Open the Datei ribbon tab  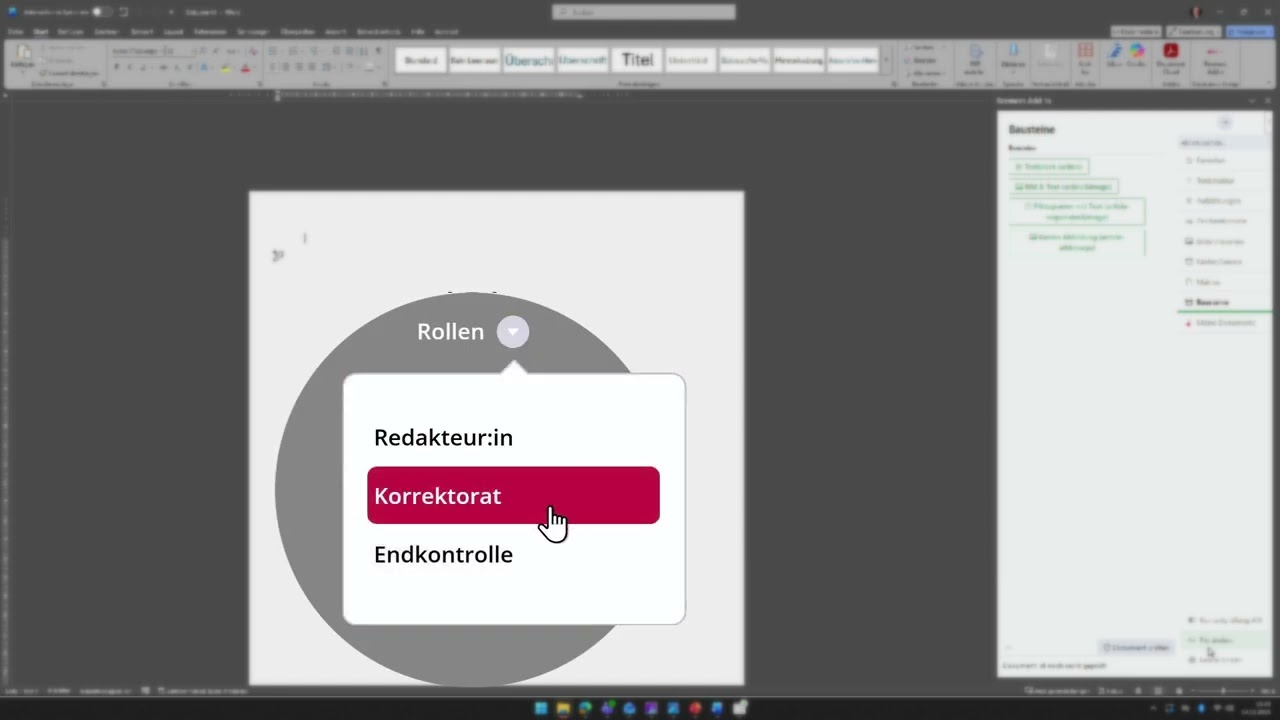tap(16, 31)
